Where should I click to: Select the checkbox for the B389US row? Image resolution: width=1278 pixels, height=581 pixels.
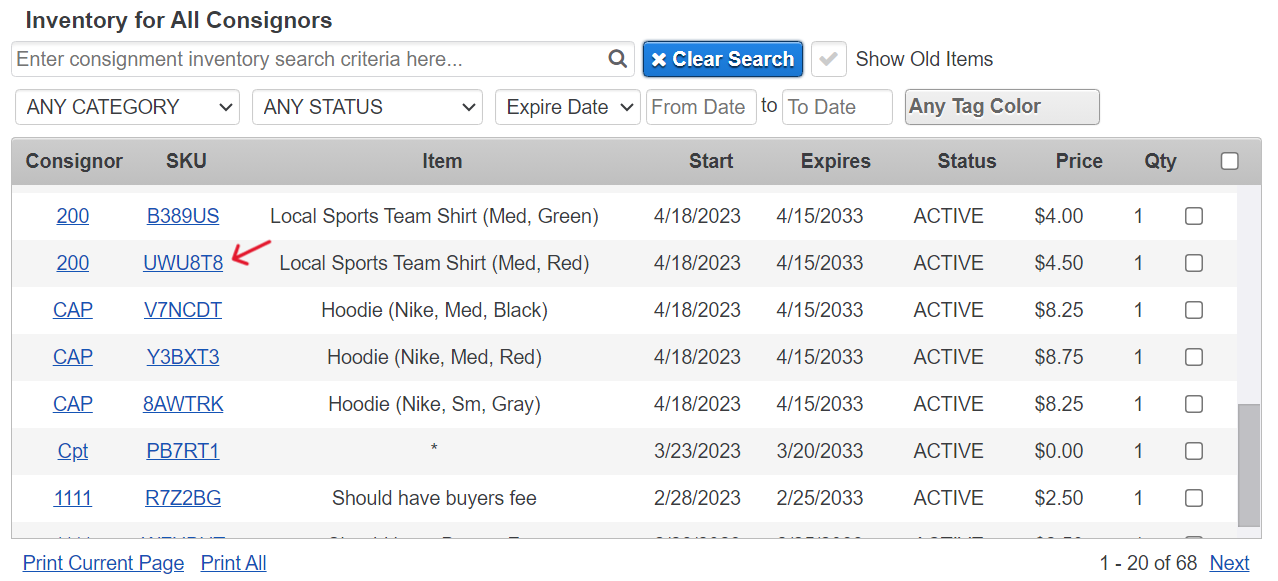pos(1193,216)
